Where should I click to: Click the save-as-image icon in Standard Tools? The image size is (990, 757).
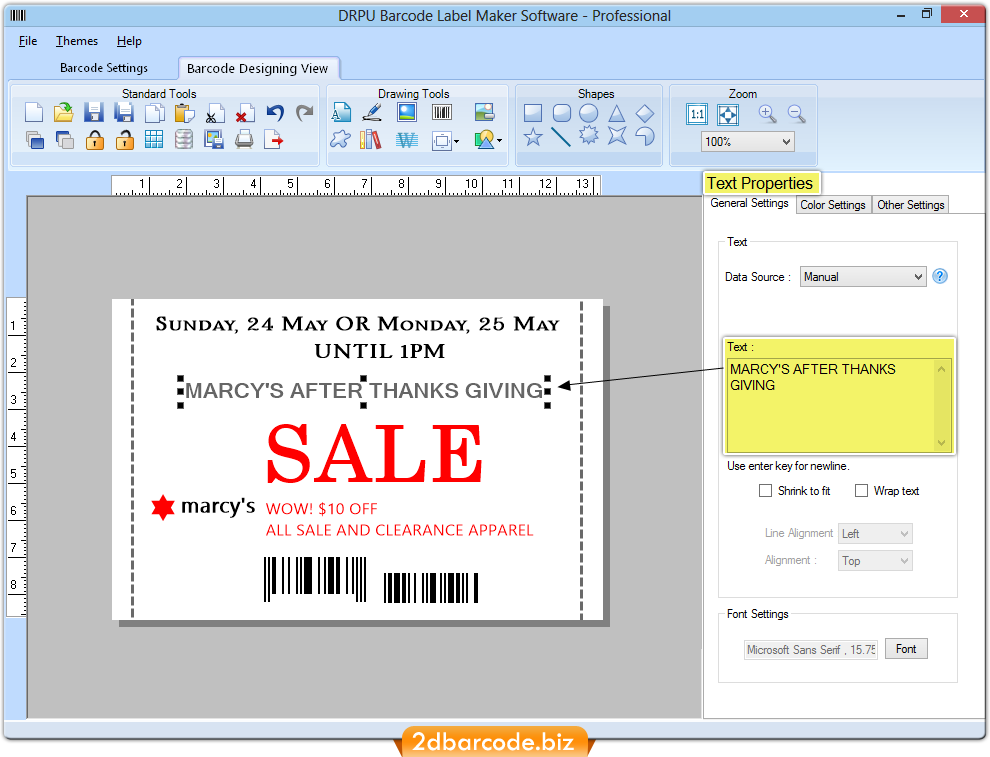click(214, 140)
